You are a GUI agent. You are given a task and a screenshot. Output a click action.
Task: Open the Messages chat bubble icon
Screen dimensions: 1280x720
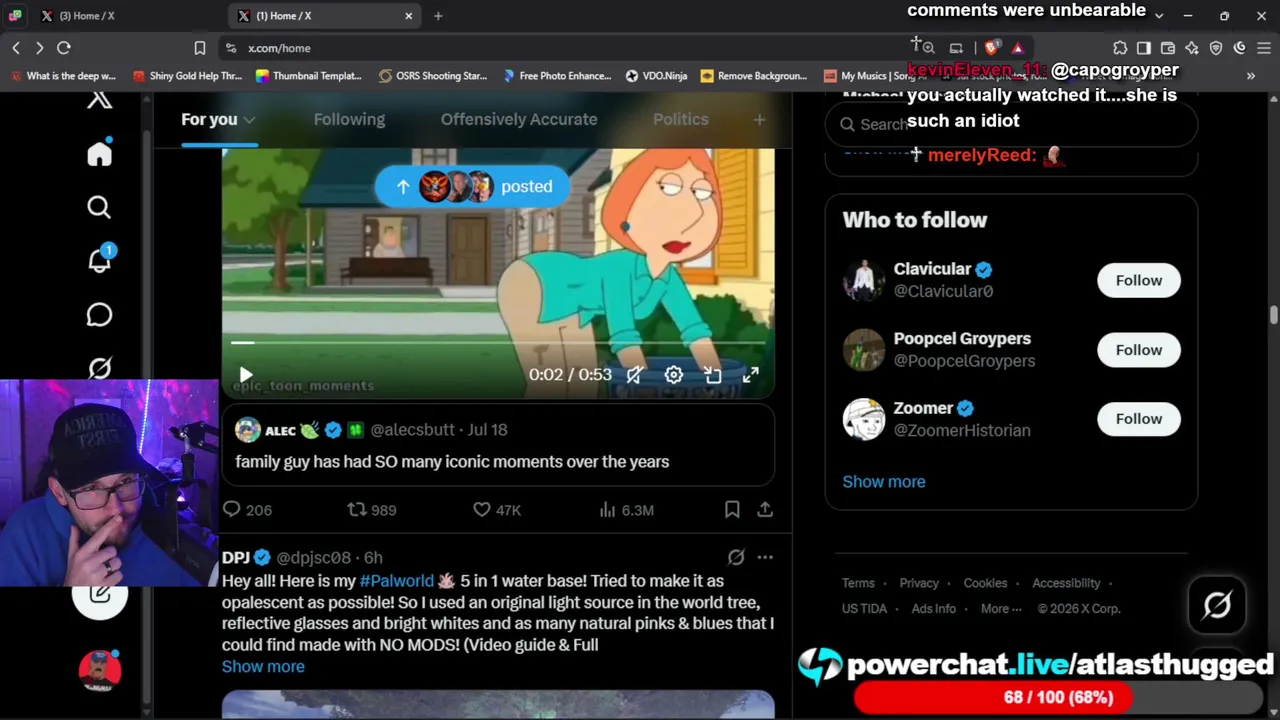tap(99, 314)
